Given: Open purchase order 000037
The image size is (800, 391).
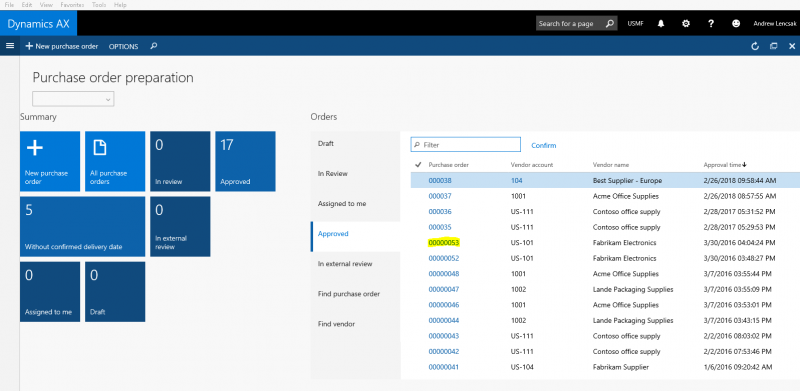Looking at the screenshot, I should (x=440, y=196).
